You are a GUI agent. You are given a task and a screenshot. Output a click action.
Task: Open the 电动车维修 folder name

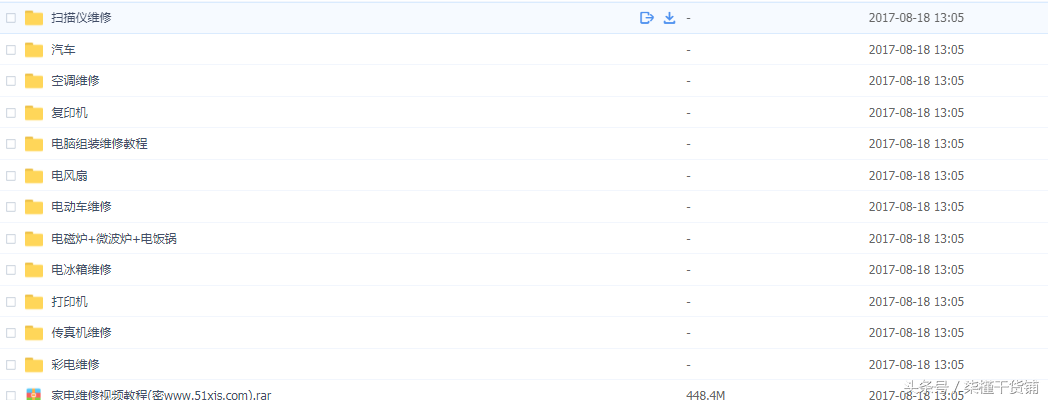[82, 207]
